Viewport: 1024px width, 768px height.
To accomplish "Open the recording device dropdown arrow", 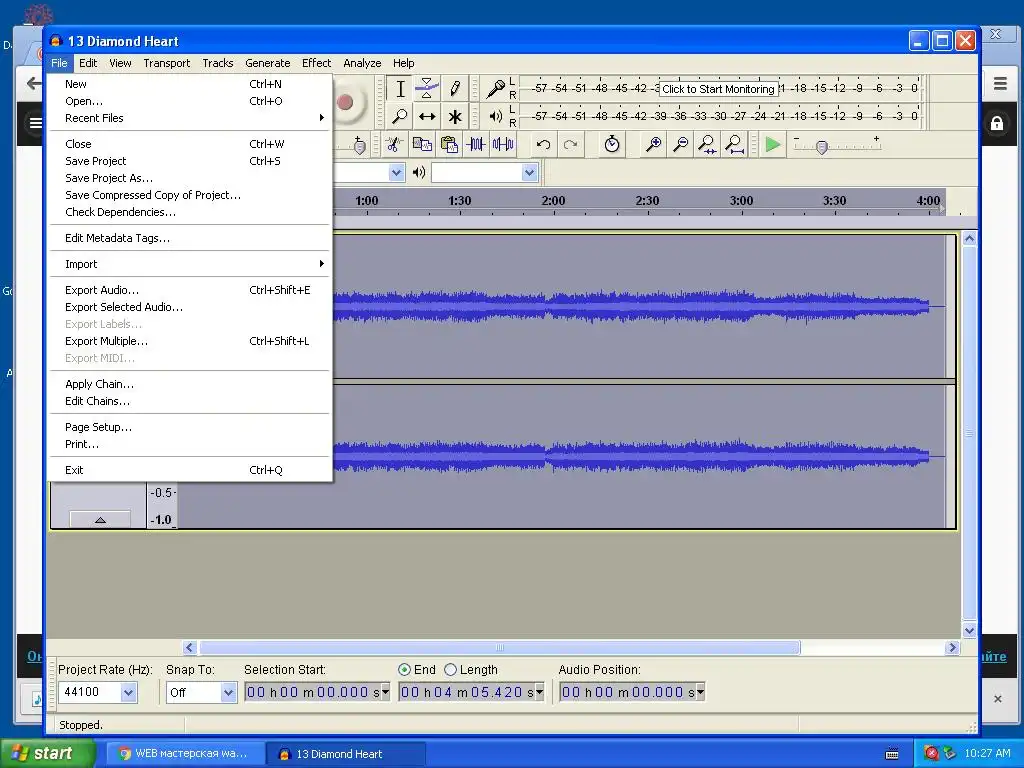I will pos(396,172).
